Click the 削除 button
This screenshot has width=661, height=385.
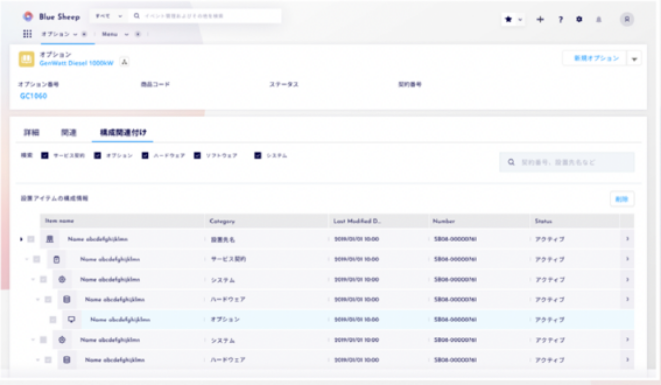[x=622, y=199]
